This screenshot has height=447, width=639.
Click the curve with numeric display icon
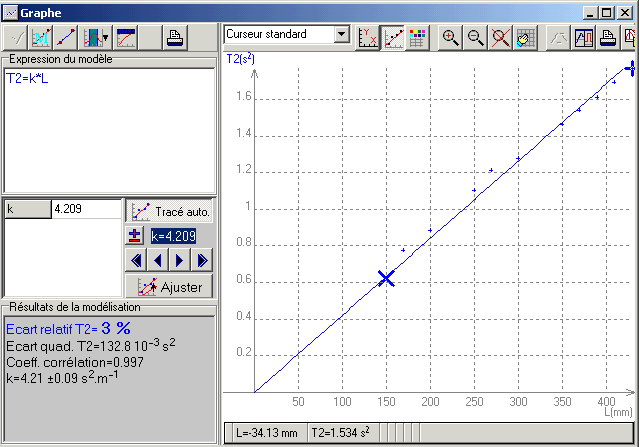pyautogui.click(x=126, y=38)
